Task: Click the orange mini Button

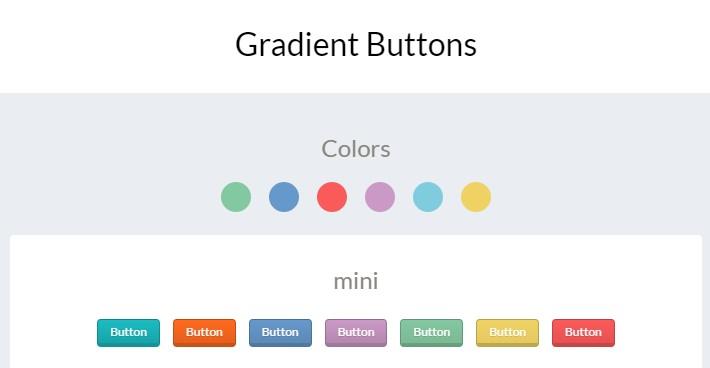Action: coord(204,333)
